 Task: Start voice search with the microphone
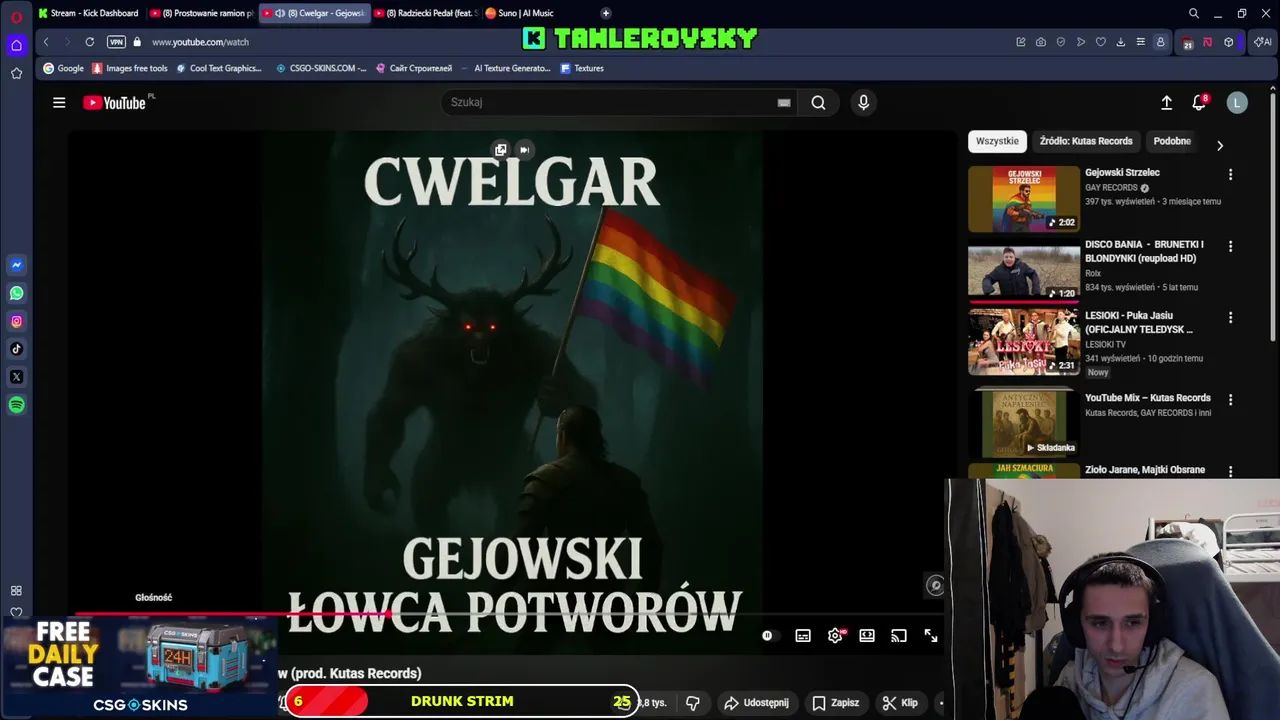click(863, 102)
